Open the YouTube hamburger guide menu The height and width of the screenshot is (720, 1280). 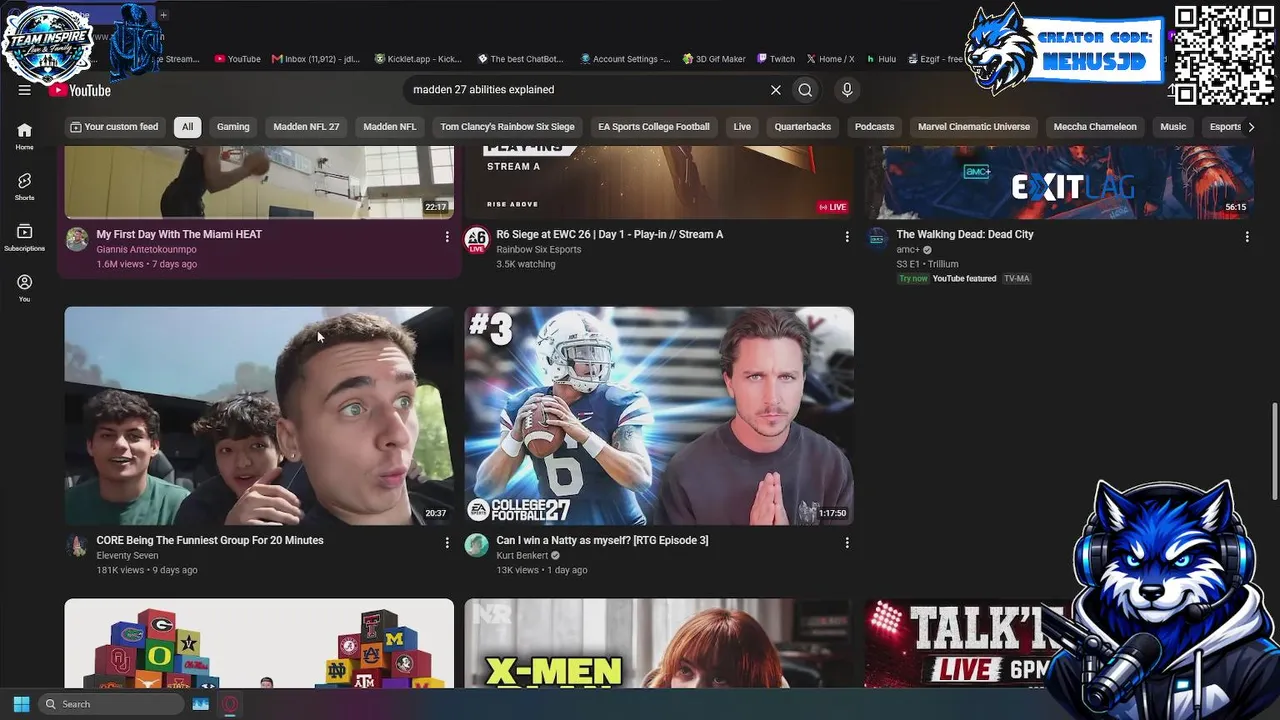(x=24, y=90)
